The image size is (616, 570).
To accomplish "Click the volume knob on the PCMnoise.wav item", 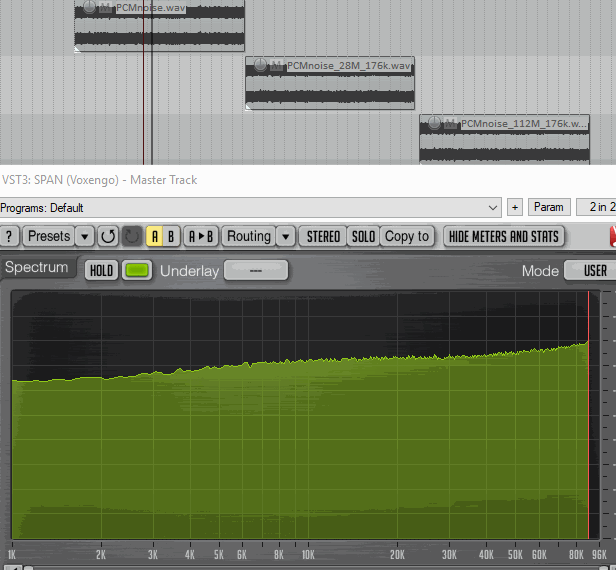I will tap(90, 8).
